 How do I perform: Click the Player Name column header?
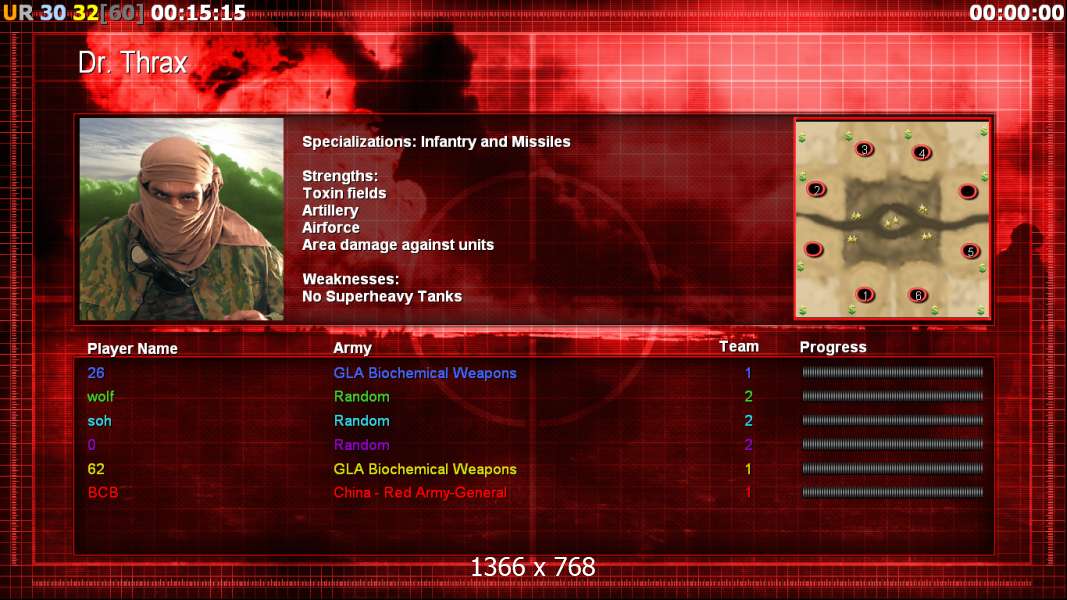132,348
